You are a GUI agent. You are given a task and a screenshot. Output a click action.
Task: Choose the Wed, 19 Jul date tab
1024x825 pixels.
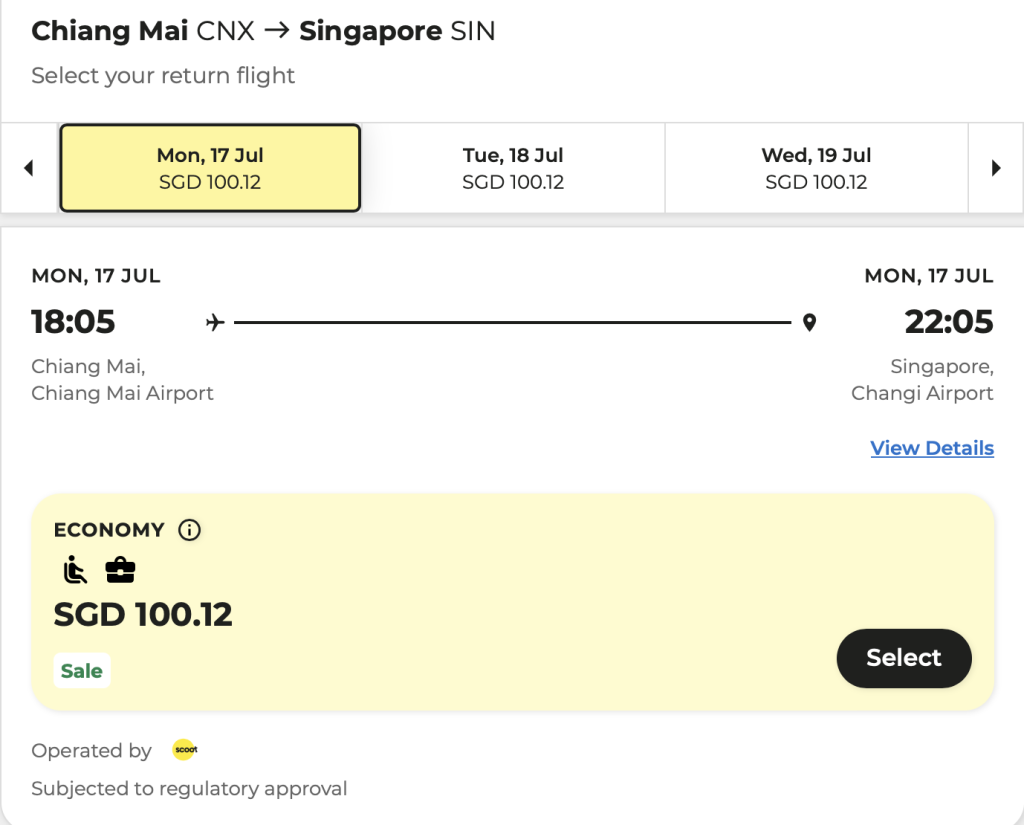(816, 168)
